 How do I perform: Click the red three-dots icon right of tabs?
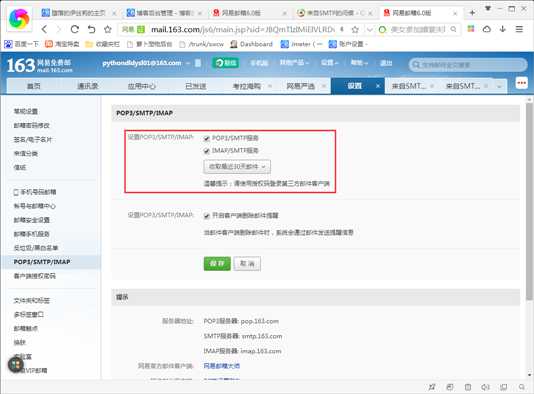521,83
